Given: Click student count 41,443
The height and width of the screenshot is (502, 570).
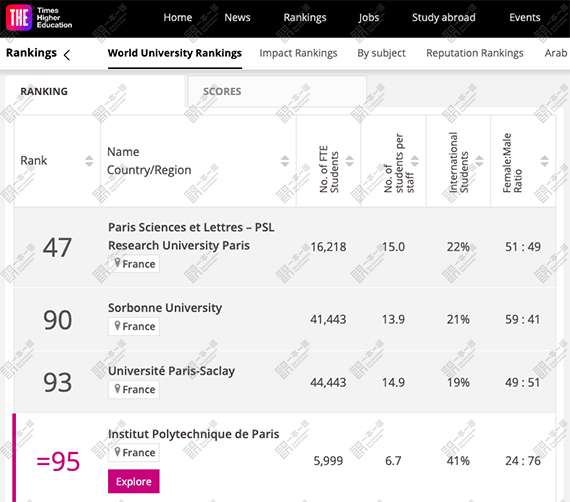Looking at the screenshot, I should point(328,320).
